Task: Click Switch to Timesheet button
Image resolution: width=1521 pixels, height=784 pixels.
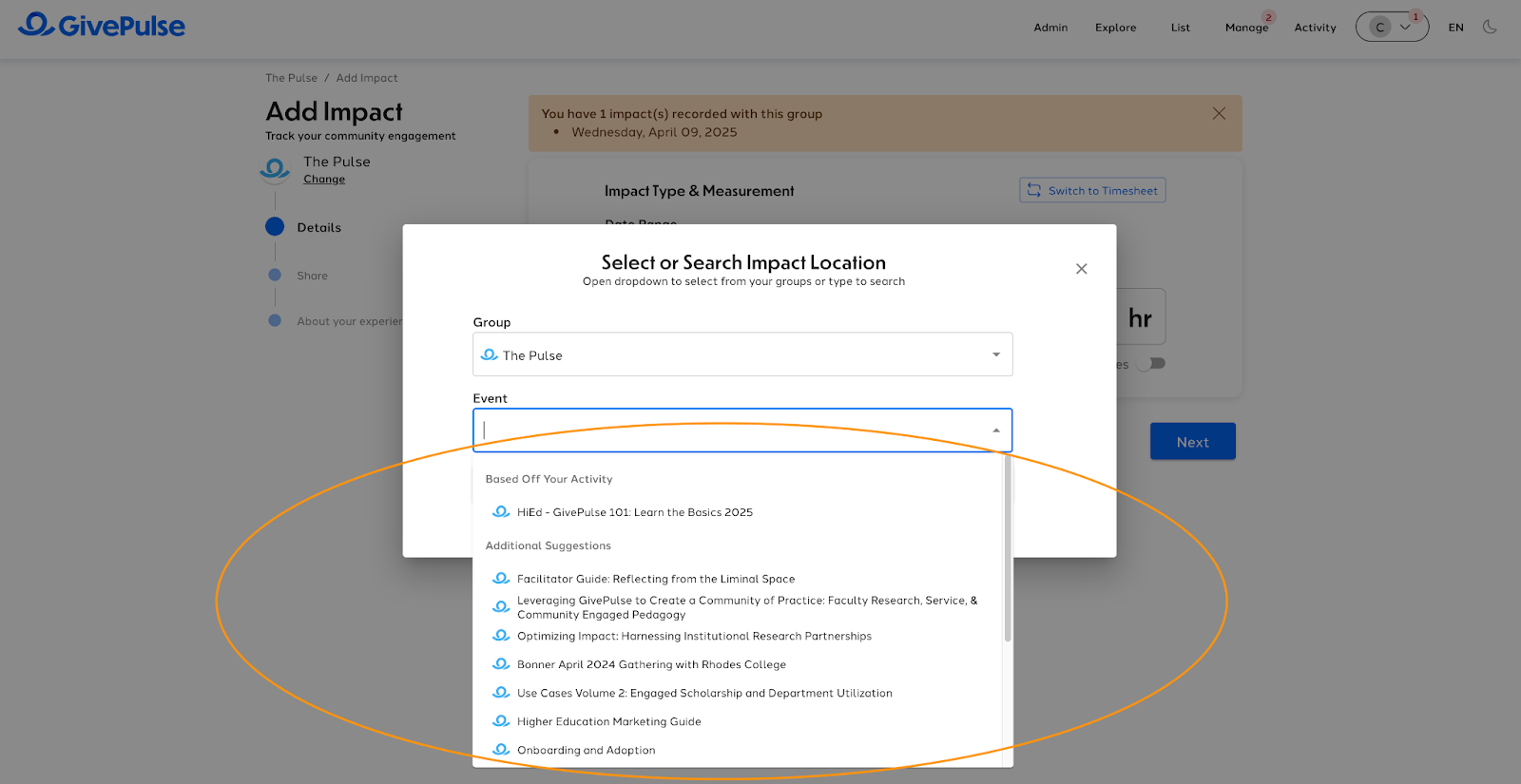Action: (1092, 190)
